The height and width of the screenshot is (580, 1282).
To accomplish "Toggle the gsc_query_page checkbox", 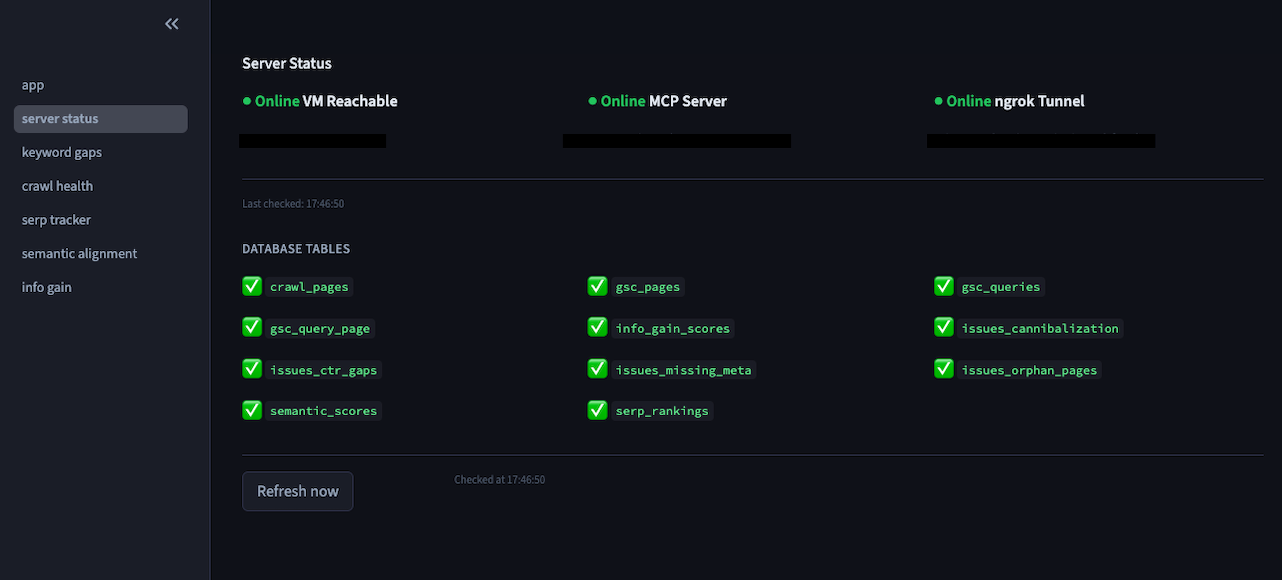I will click(251, 327).
